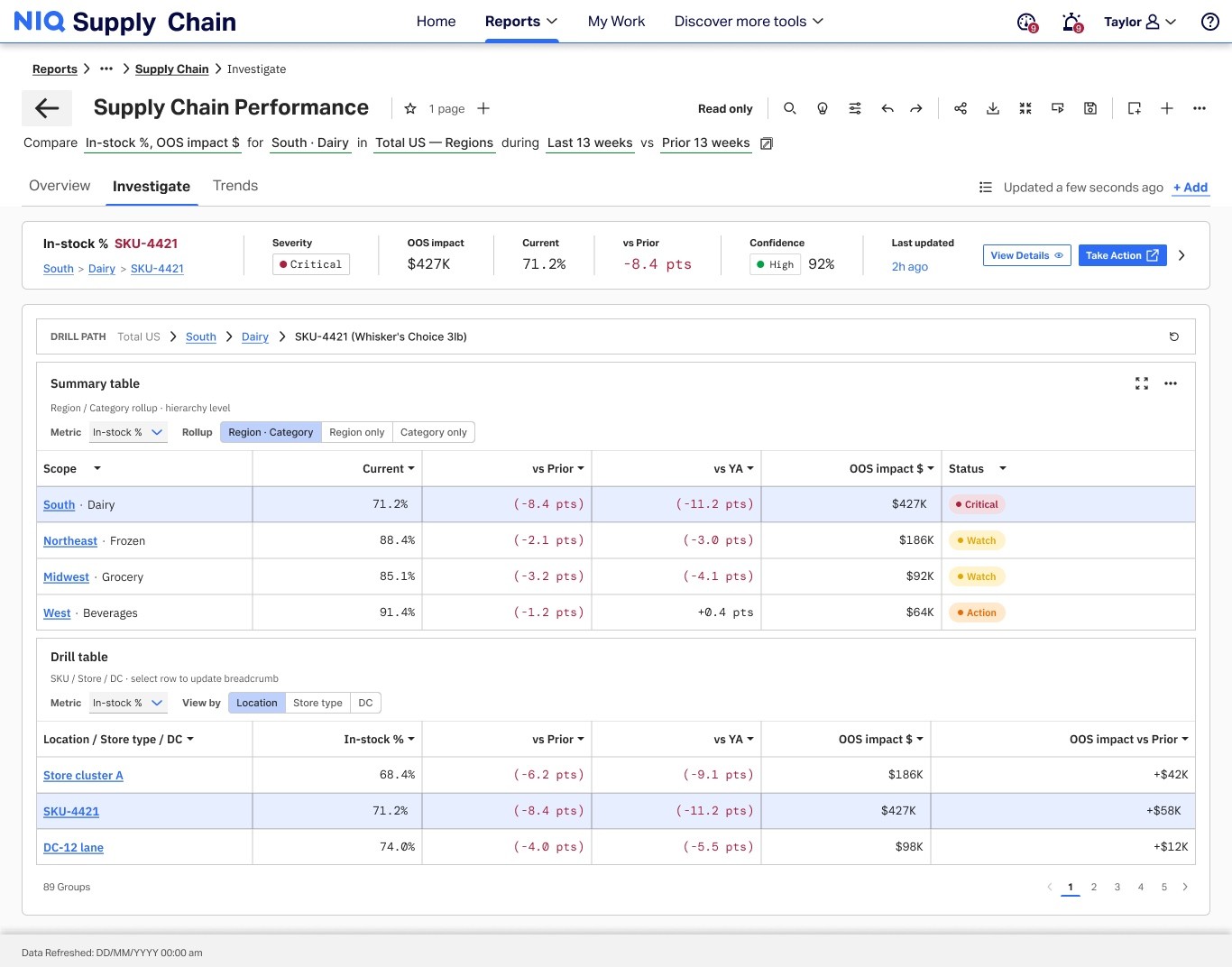Go to Home in the top navigation

pos(436,22)
